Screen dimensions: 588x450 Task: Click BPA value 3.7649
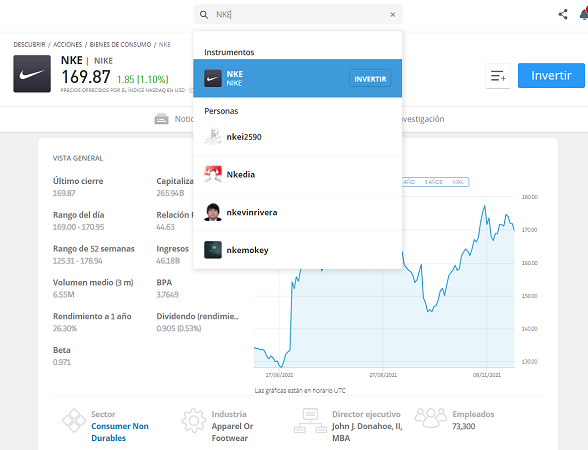[168, 294]
